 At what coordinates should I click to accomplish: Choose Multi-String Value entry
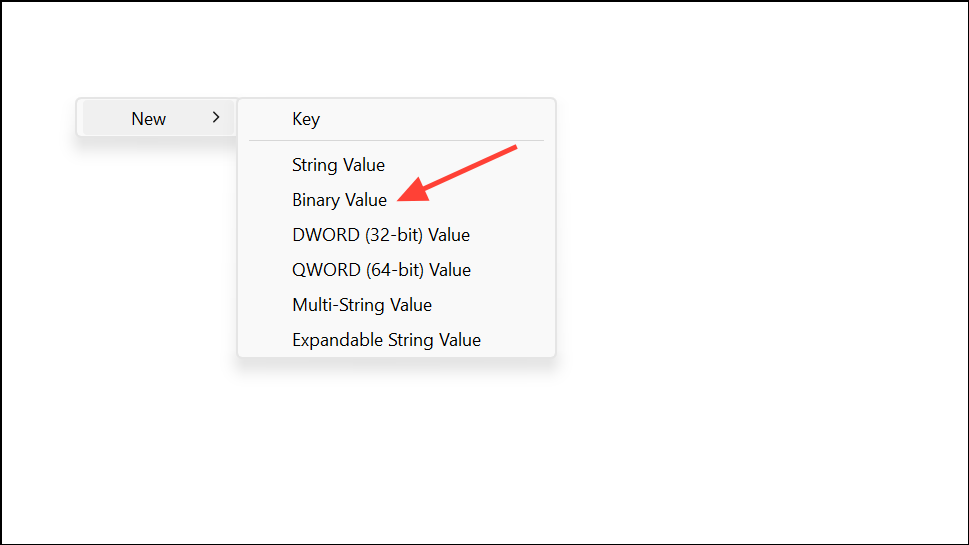(361, 305)
